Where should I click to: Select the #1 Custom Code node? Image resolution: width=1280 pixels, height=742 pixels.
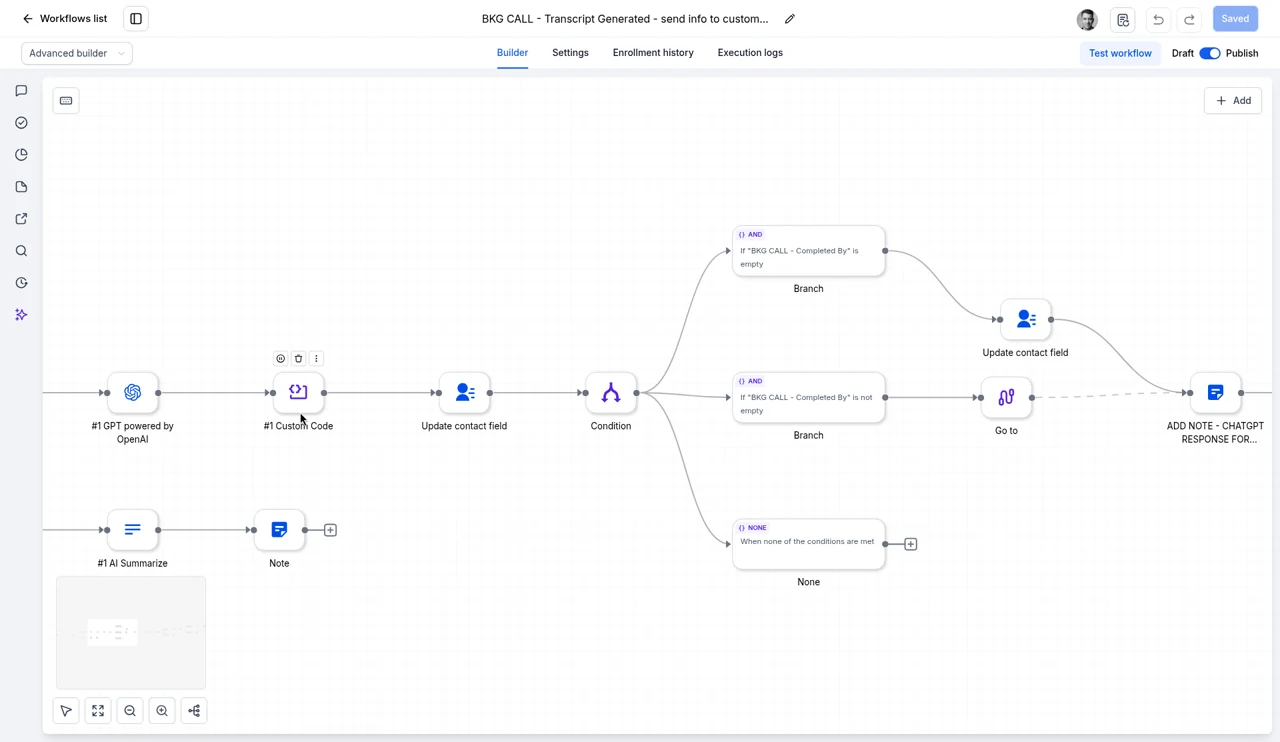pos(298,393)
